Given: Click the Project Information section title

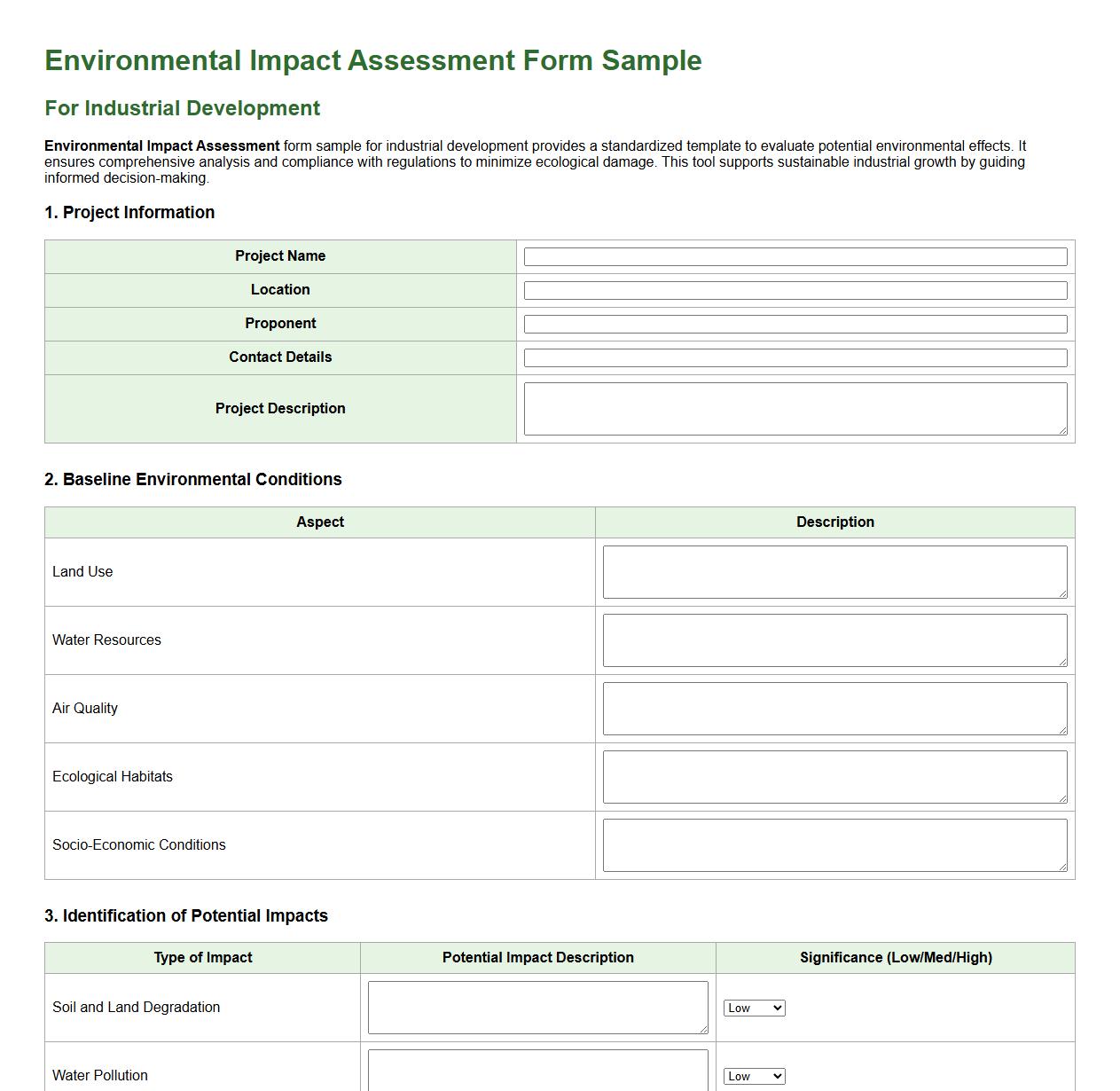Looking at the screenshot, I should (x=129, y=212).
